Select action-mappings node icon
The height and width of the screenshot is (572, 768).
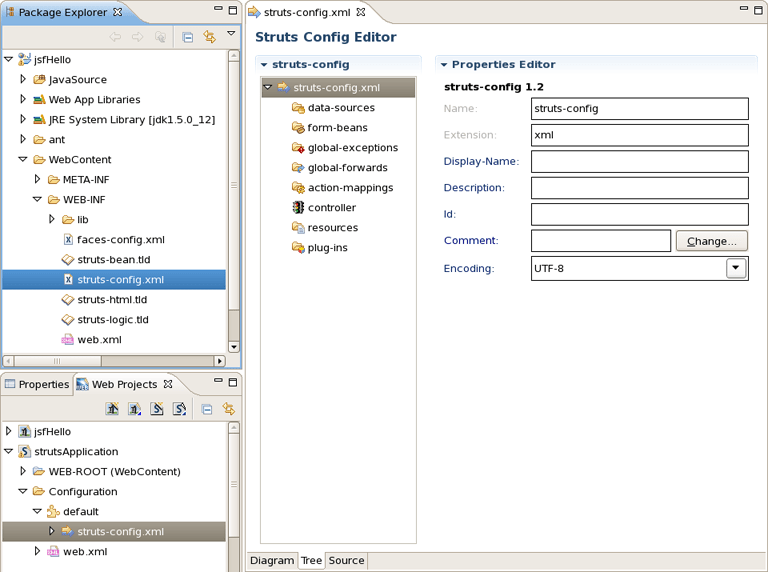tap(298, 188)
